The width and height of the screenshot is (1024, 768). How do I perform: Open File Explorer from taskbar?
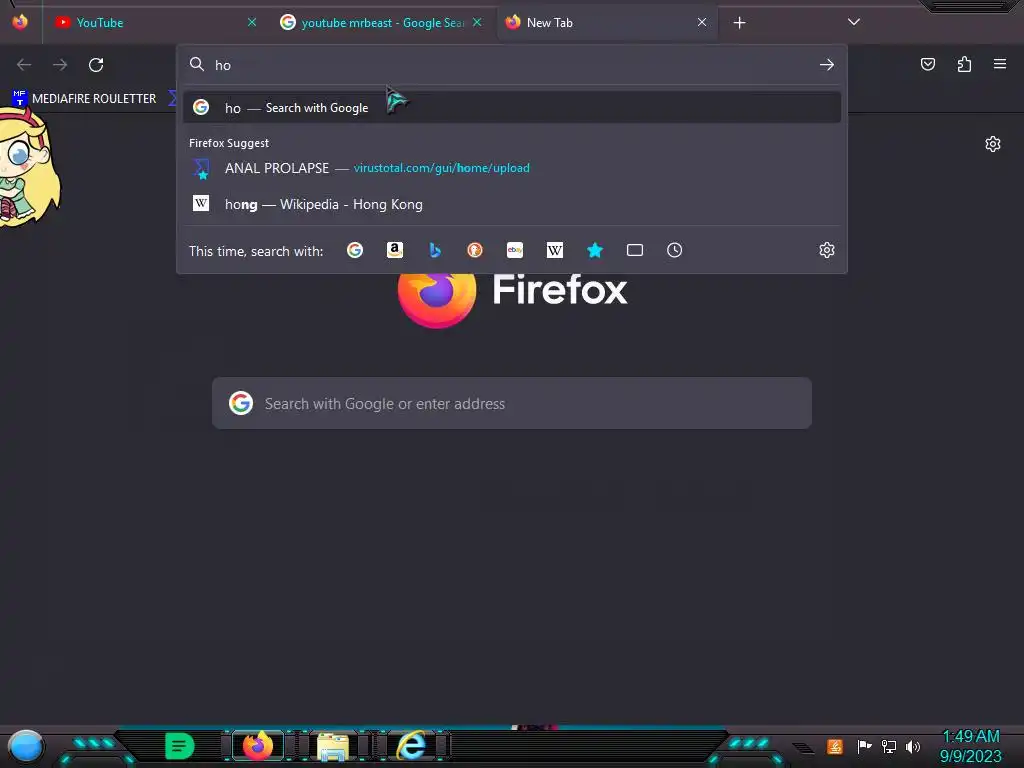tap(333, 746)
